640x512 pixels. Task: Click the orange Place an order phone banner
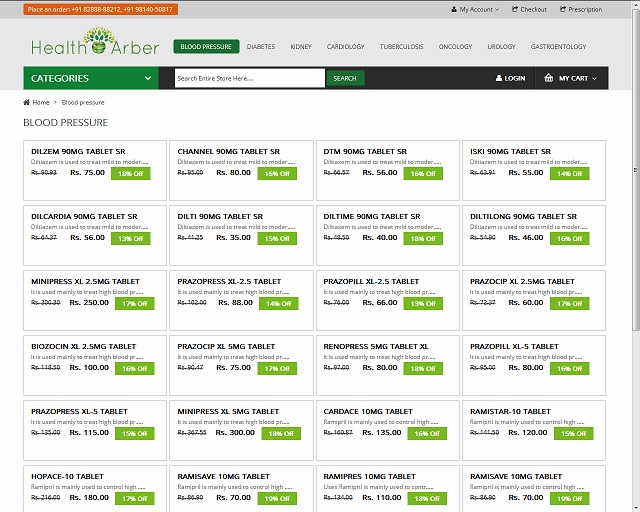click(100, 9)
